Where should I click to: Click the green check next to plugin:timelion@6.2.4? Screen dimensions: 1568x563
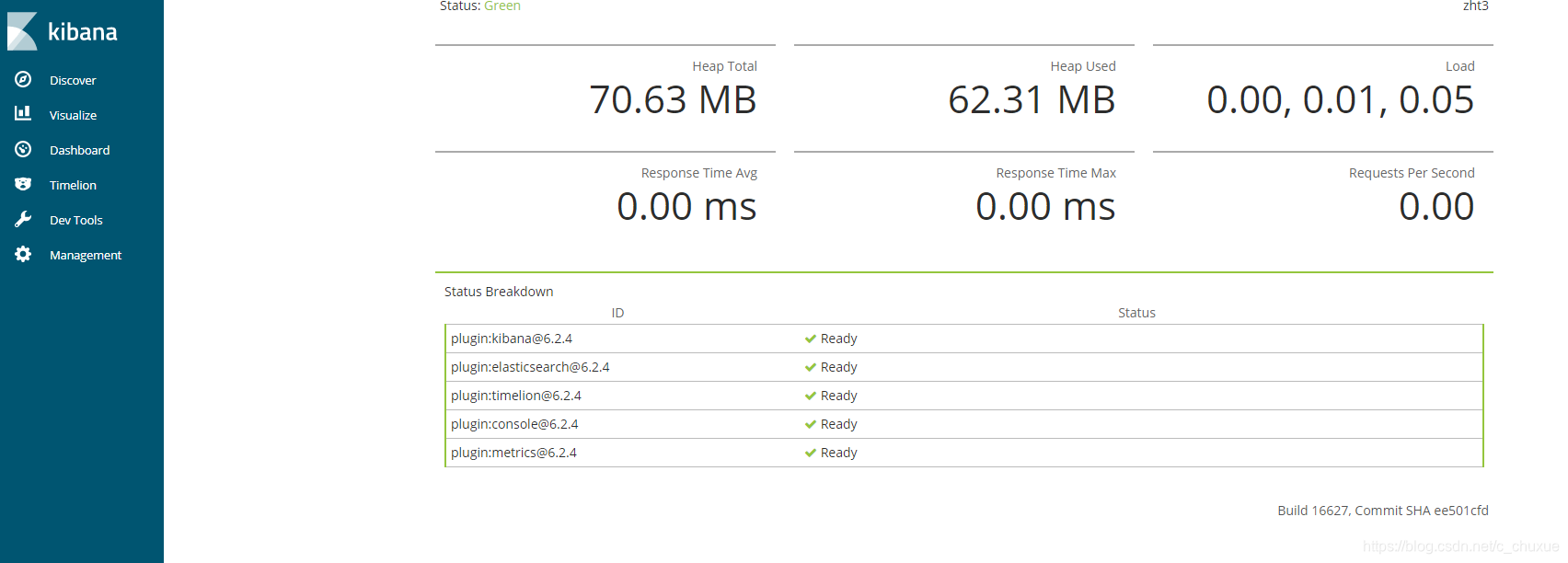pyautogui.click(x=811, y=396)
